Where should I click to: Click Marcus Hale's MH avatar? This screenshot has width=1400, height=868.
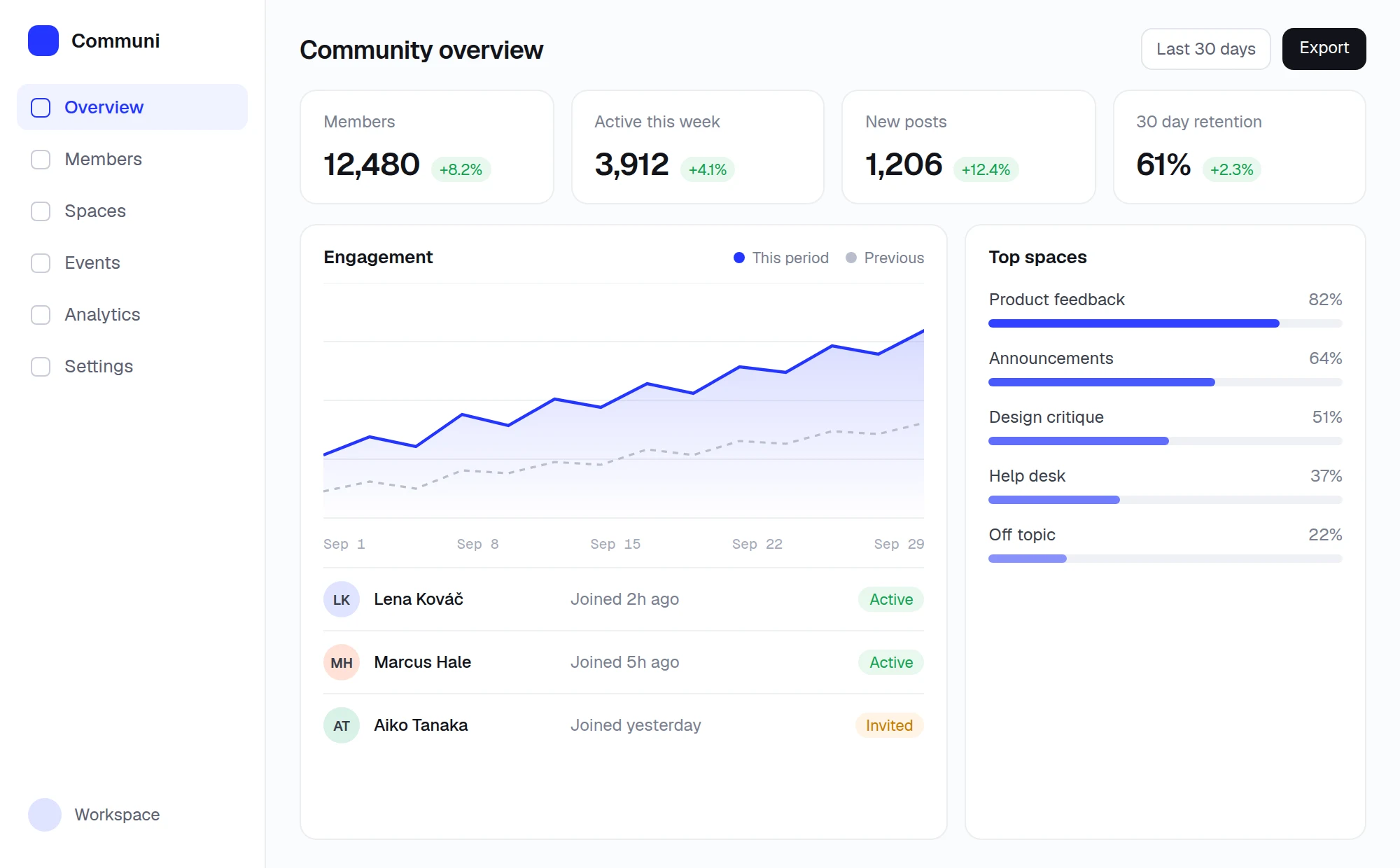point(342,662)
